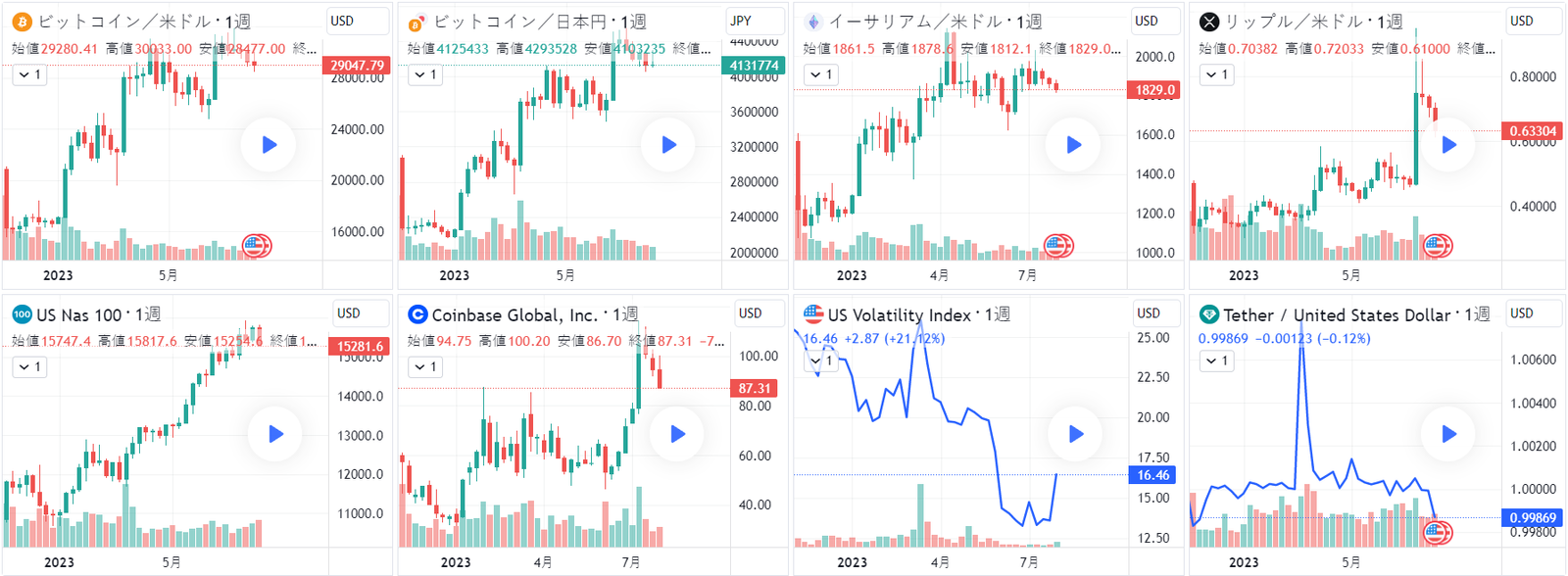Click the Ethereum logo icon
This screenshot has width=1568, height=576.
pyautogui.click(x=812, y=22)
